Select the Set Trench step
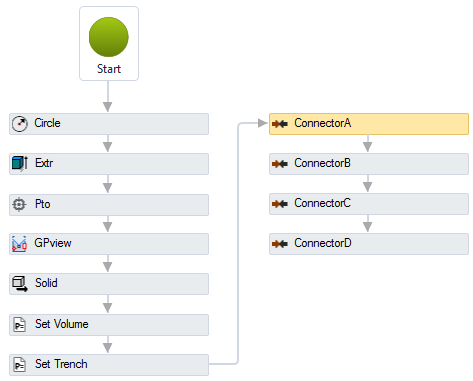473x381 pixels. click(109, 365)
